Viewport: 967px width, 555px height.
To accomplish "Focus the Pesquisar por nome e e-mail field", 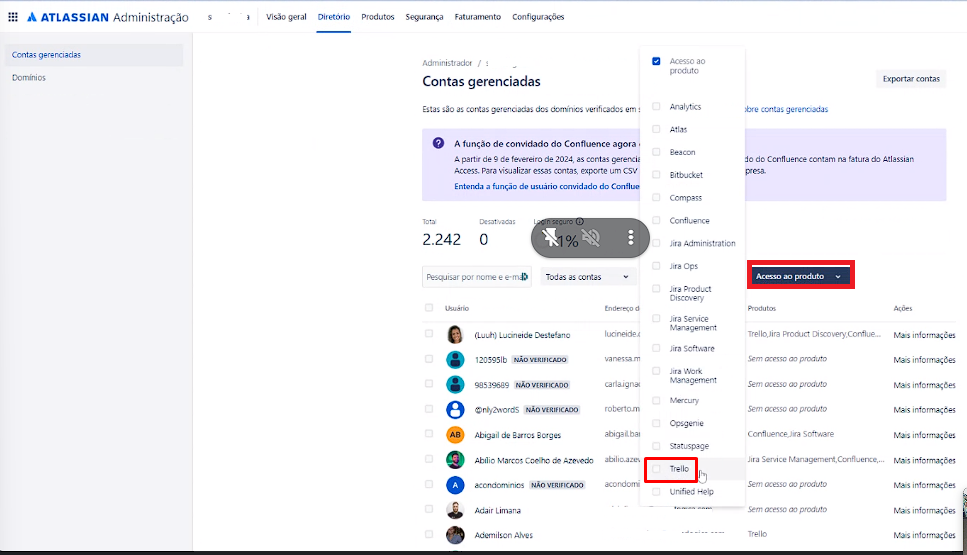I will point(477,277).
